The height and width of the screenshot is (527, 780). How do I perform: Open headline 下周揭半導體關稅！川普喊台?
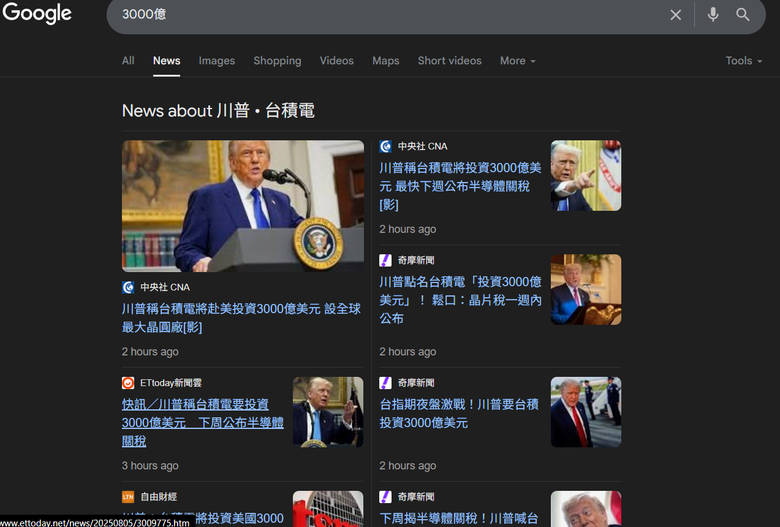[x=459, y=519]
